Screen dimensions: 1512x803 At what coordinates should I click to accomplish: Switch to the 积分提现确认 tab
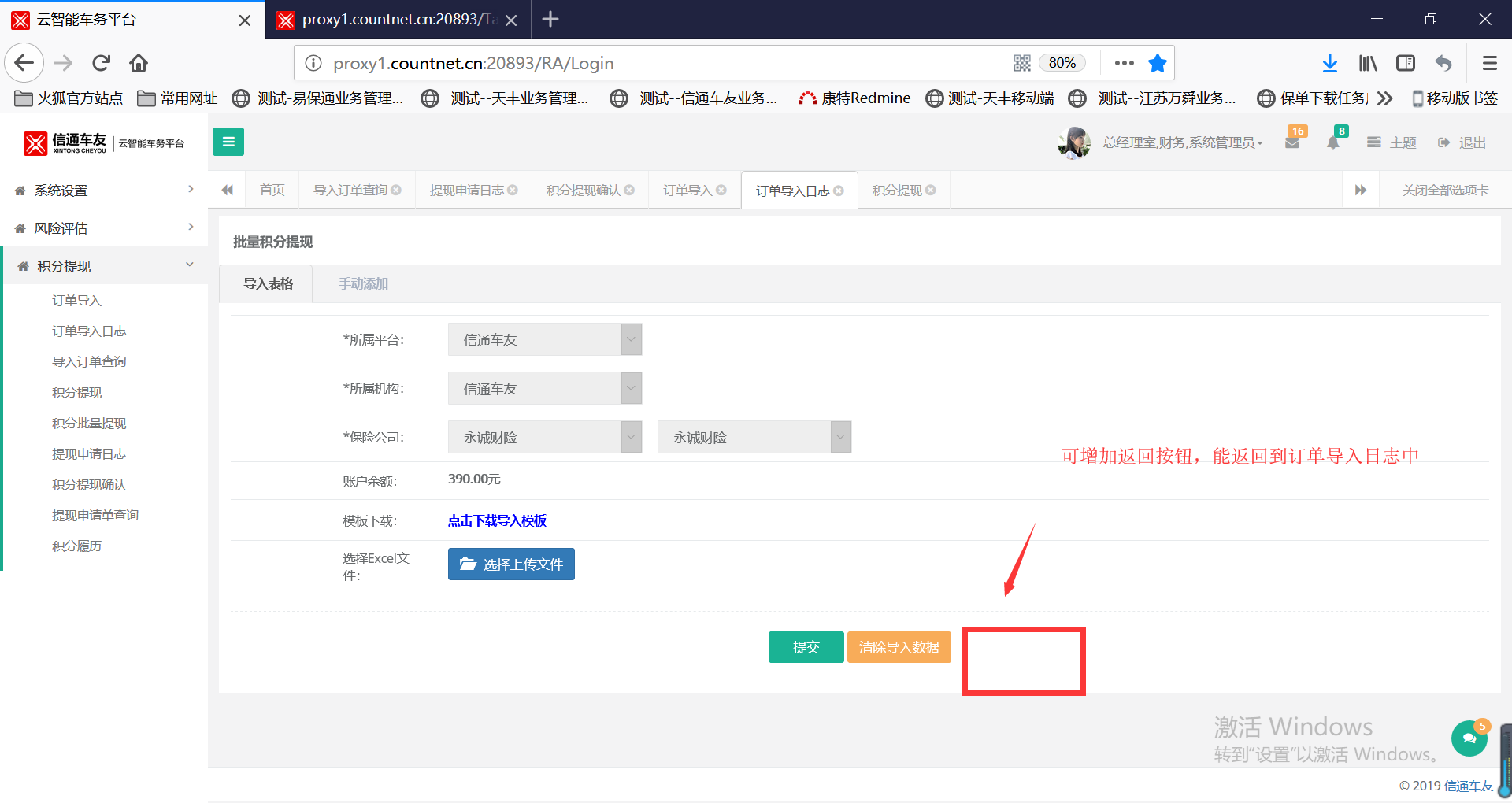pos(584,190)
